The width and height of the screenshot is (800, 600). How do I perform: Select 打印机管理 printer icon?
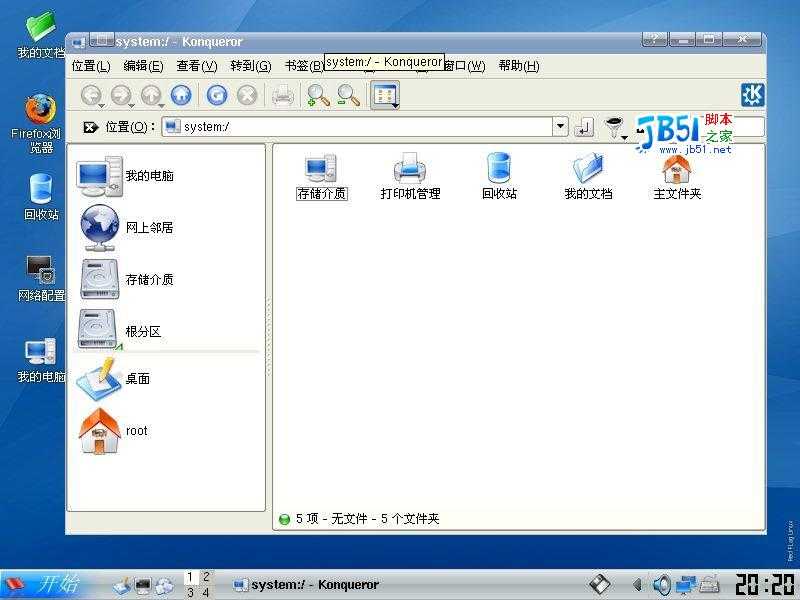[410, 177]
